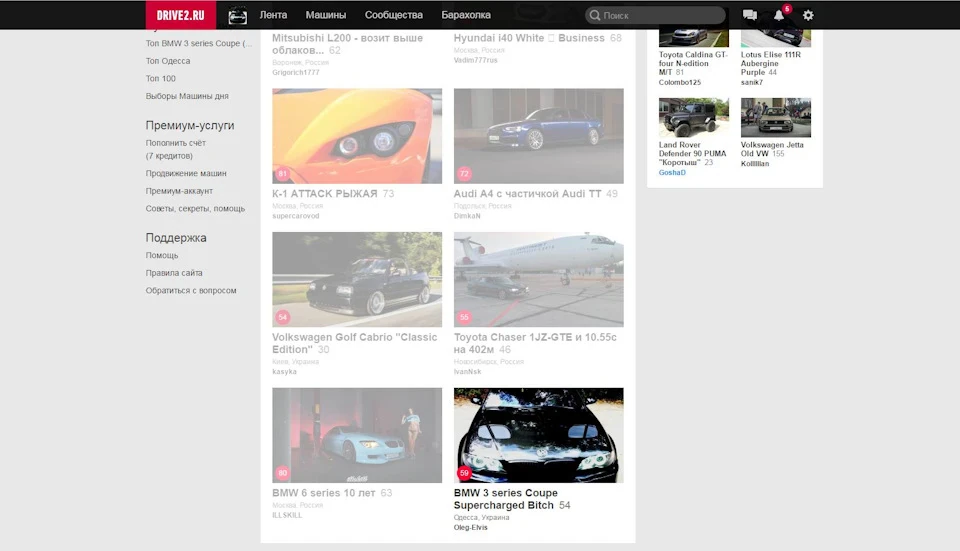Screen dimensions: 960x551
Task: Open the Toyota Caldina sidebar thumbnail
Action: pos(694,38)
